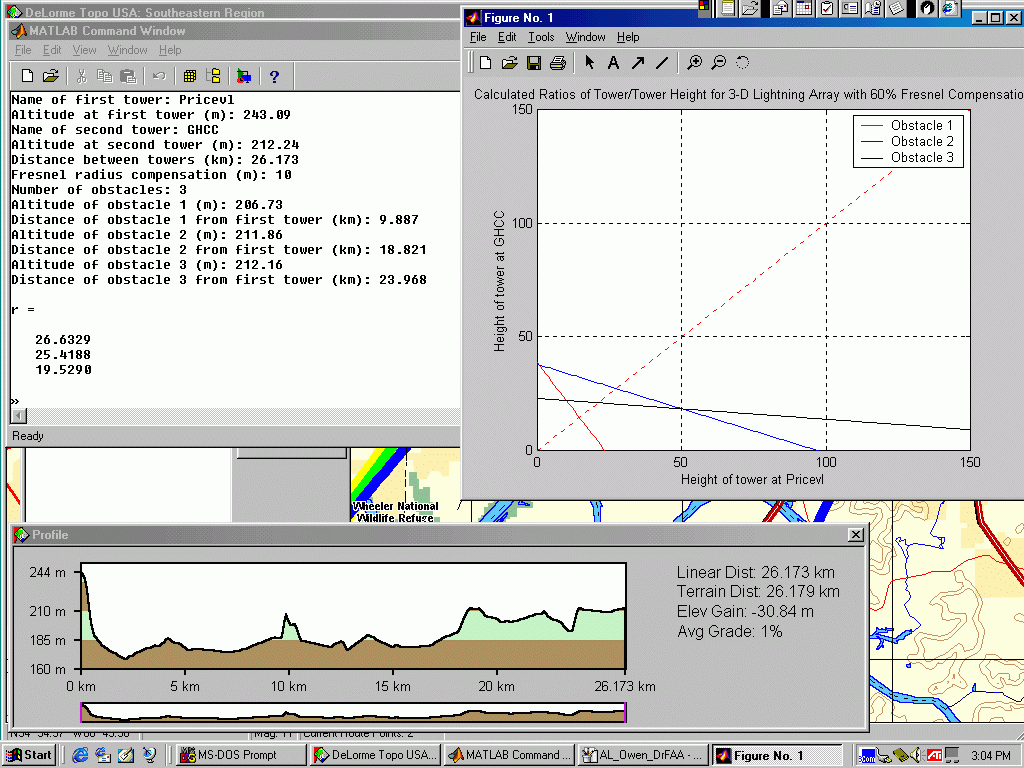Click Open File folder icon in MATLAB window
The height and width of the screenshot is (768, 1024).
point(50,76)
